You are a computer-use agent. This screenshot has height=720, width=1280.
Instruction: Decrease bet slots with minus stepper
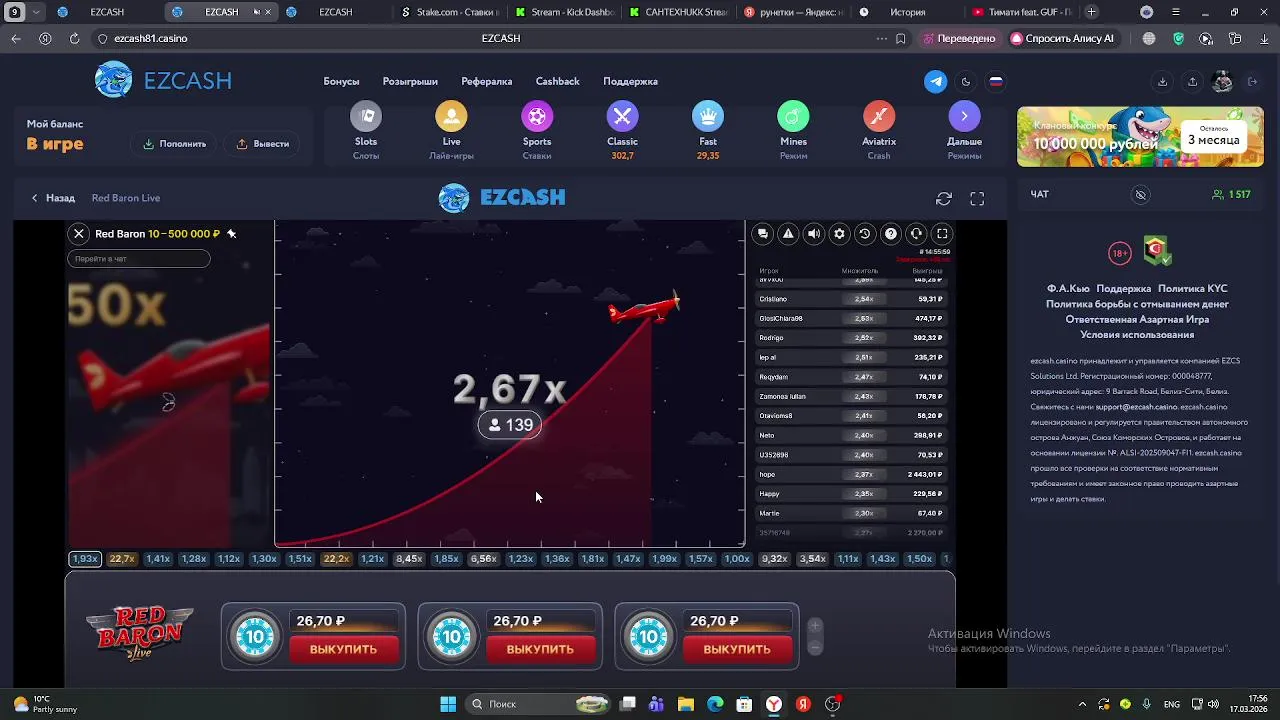point(815,647)
